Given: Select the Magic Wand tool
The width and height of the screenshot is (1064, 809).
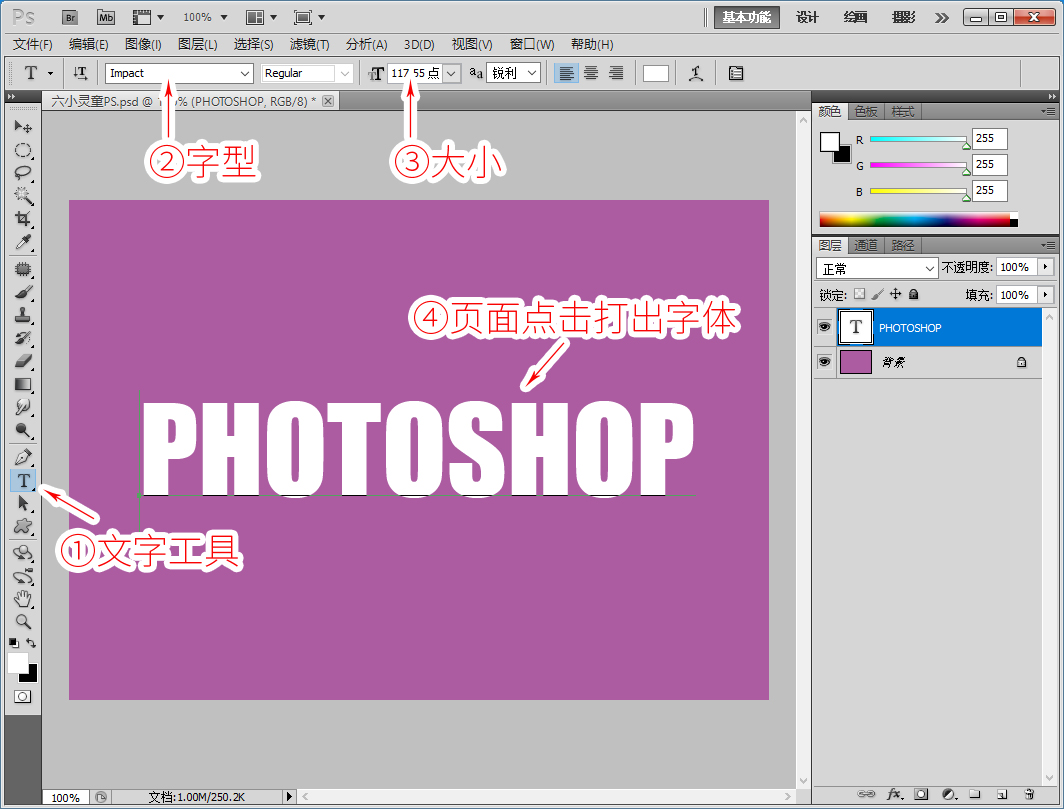Looking at the screenshot, I should tap(23, 195).
